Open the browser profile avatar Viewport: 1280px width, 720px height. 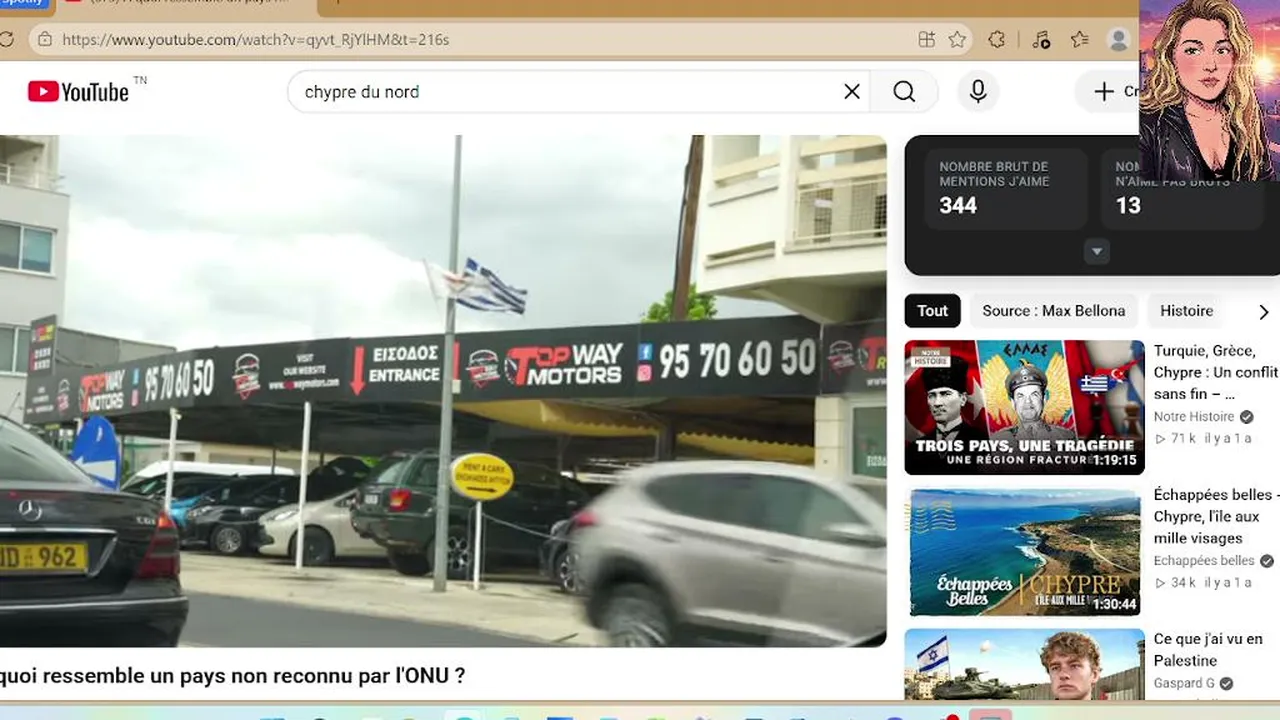coord(1119,40)
